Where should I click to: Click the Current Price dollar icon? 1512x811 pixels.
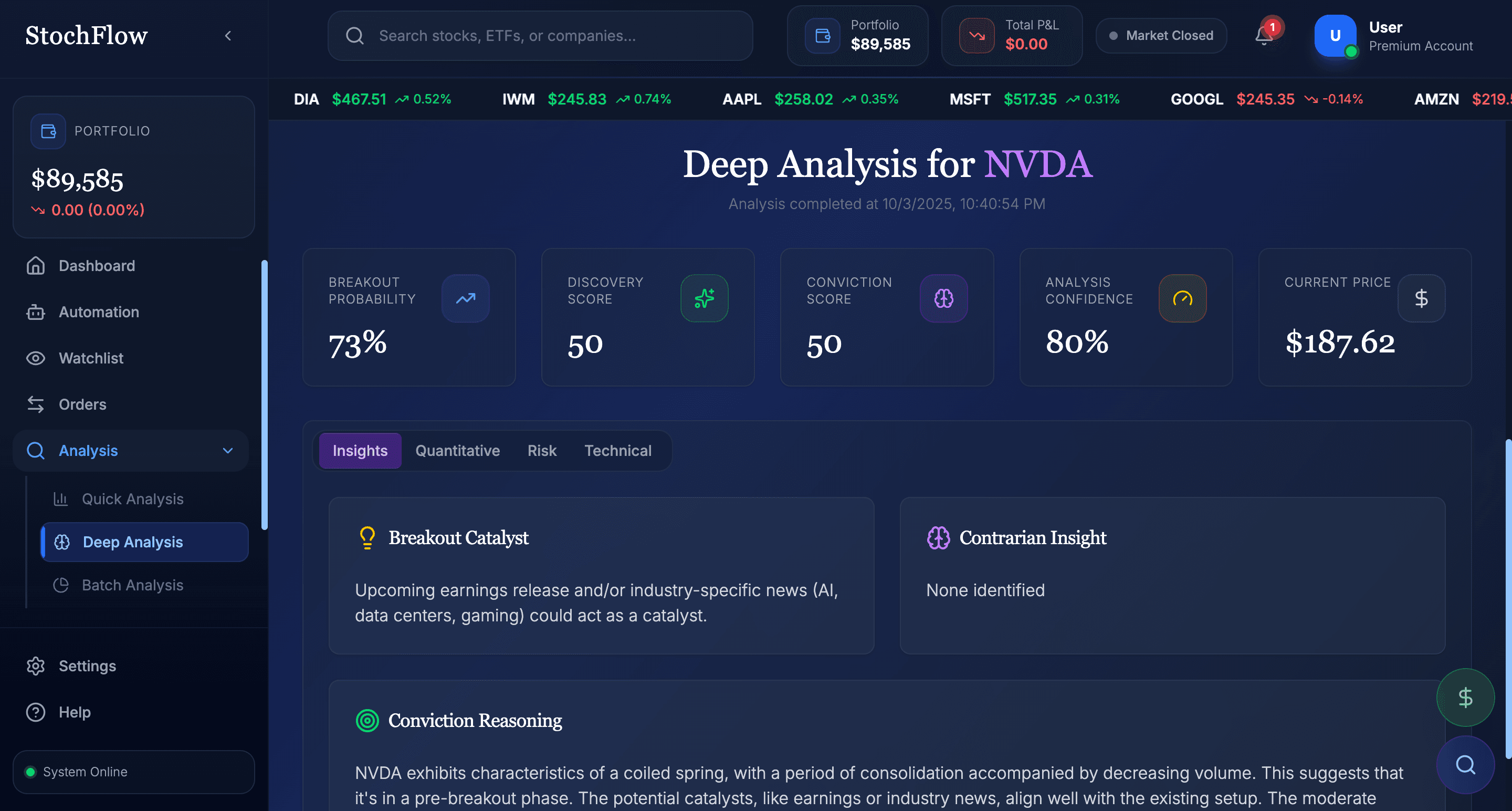point(1421,298)
